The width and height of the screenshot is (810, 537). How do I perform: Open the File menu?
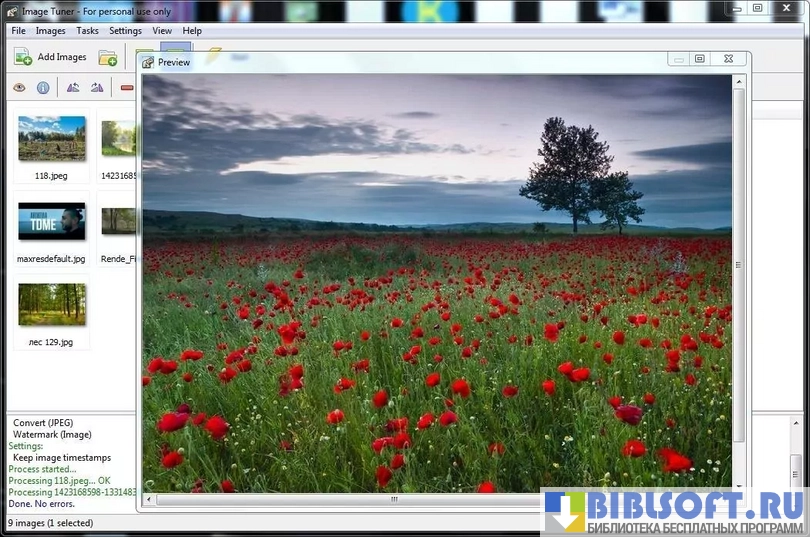(x=19, y=31)
